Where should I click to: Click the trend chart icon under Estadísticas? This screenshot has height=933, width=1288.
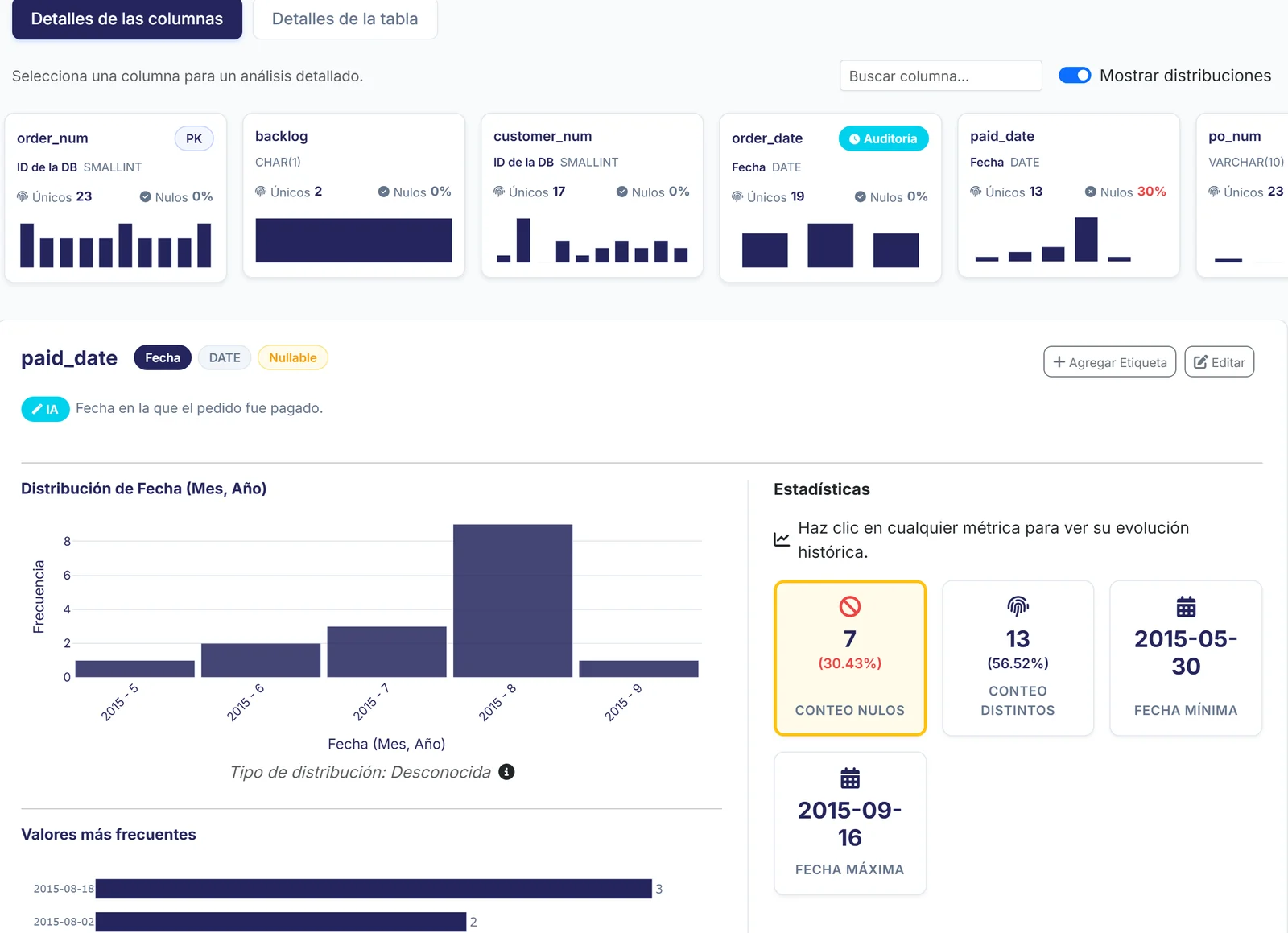point(782,539)
